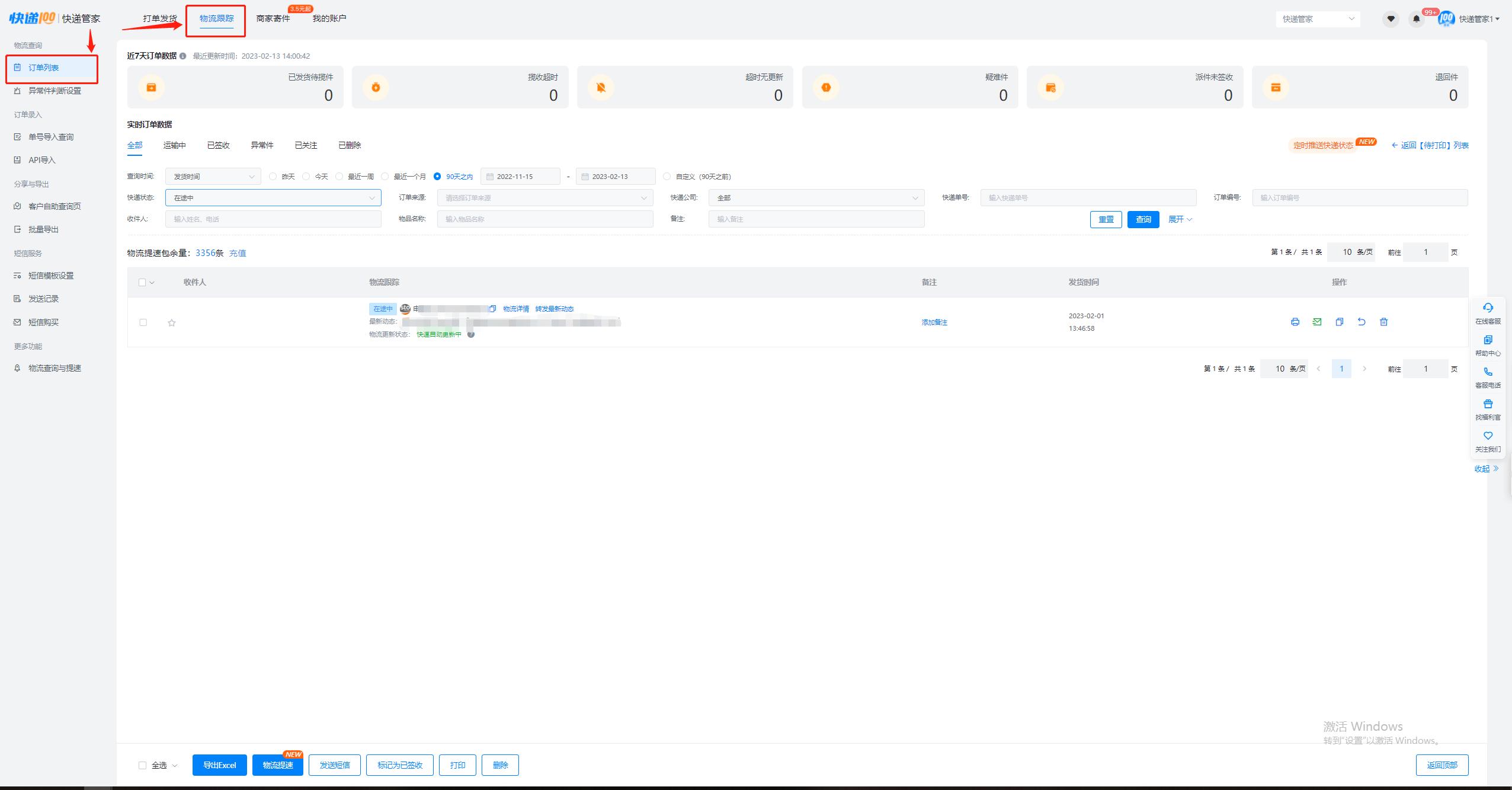
Task: Click the undo arrow icon in the order row
Action: click(1362, 322)
